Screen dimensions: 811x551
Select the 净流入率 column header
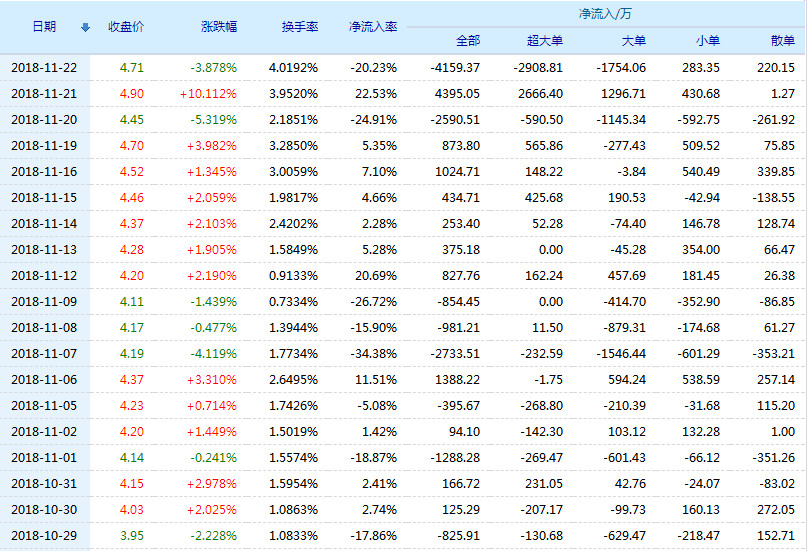[372, 27]
